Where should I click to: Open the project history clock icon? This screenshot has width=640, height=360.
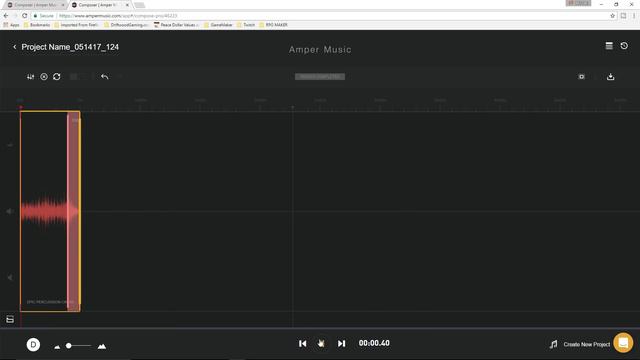click(x=624, y=46)
